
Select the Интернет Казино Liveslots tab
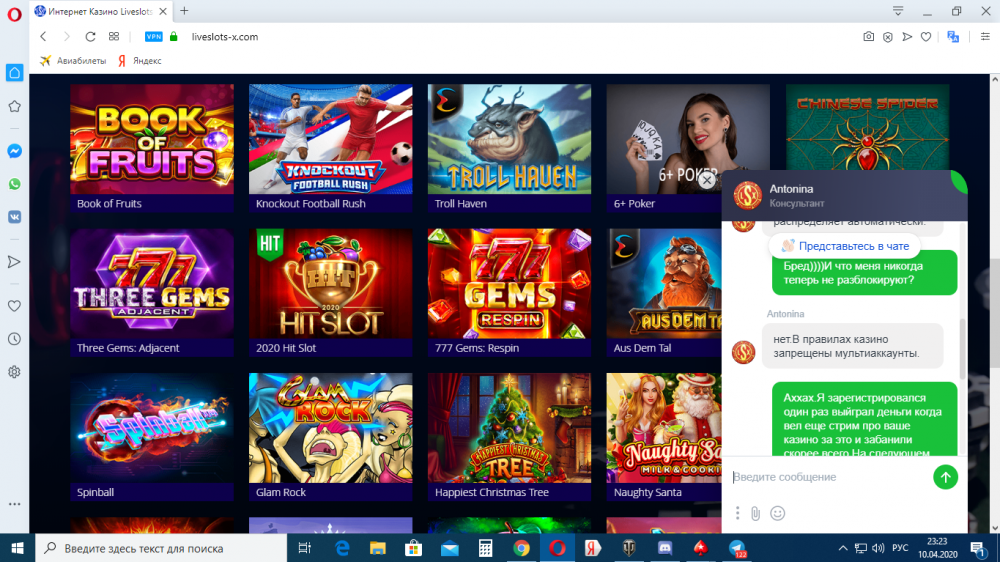tap(101, 11)
